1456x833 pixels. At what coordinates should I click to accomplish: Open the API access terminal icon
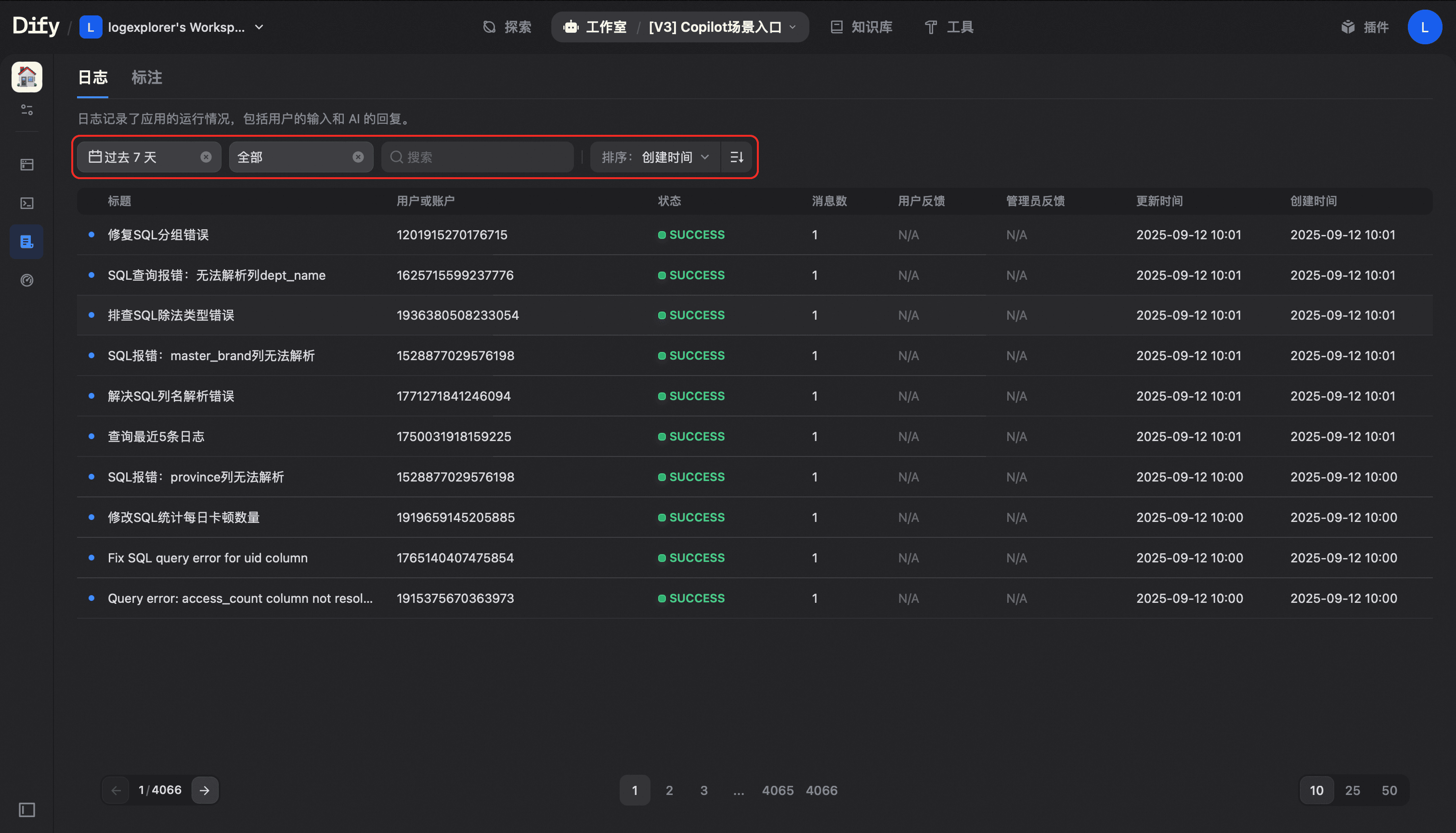click(x=26, y=203)
